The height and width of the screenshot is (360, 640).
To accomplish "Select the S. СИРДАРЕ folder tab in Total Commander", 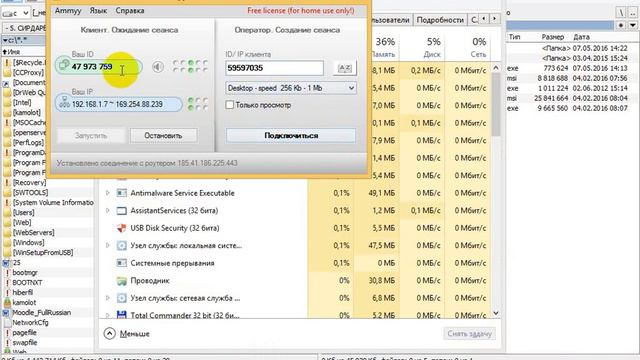I will coord(24,28).
